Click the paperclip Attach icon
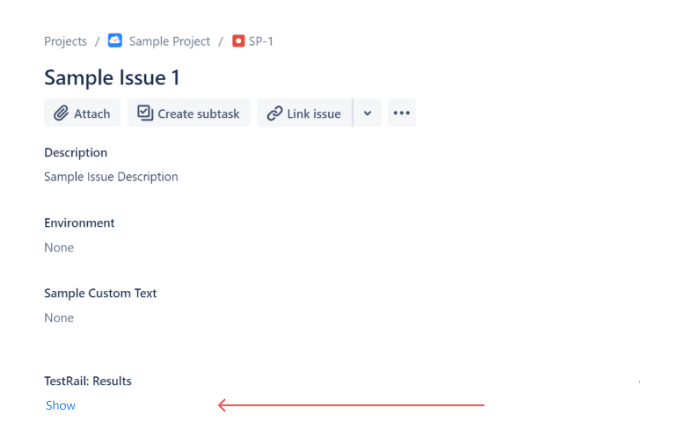The width and height of the screenshot is (699, 445). pos(61,113)
